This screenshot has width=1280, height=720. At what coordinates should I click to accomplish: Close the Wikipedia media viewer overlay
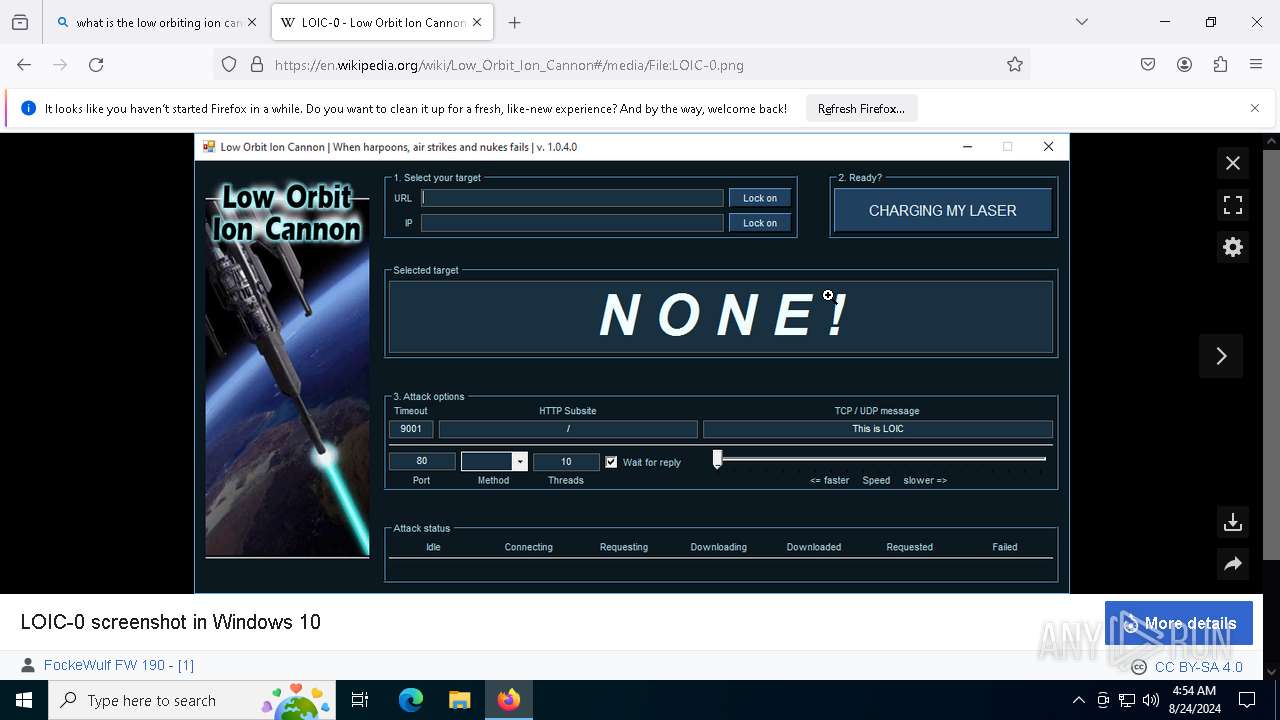click(1233, 163)
